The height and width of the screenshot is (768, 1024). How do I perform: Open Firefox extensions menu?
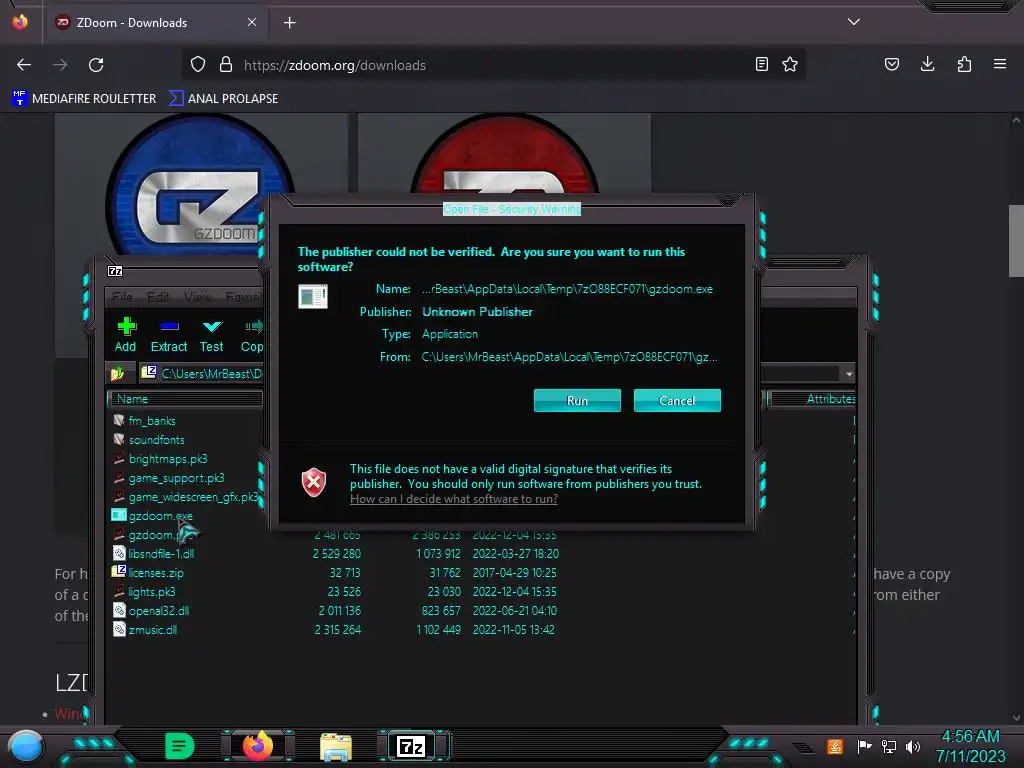pyautogui.click(x=964, y=64)
